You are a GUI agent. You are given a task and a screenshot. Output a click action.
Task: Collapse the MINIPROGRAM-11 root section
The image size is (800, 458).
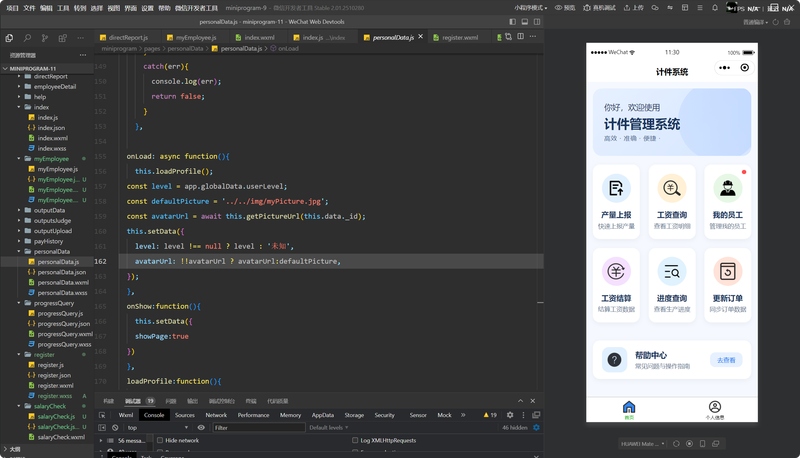(x=5, y=68)
